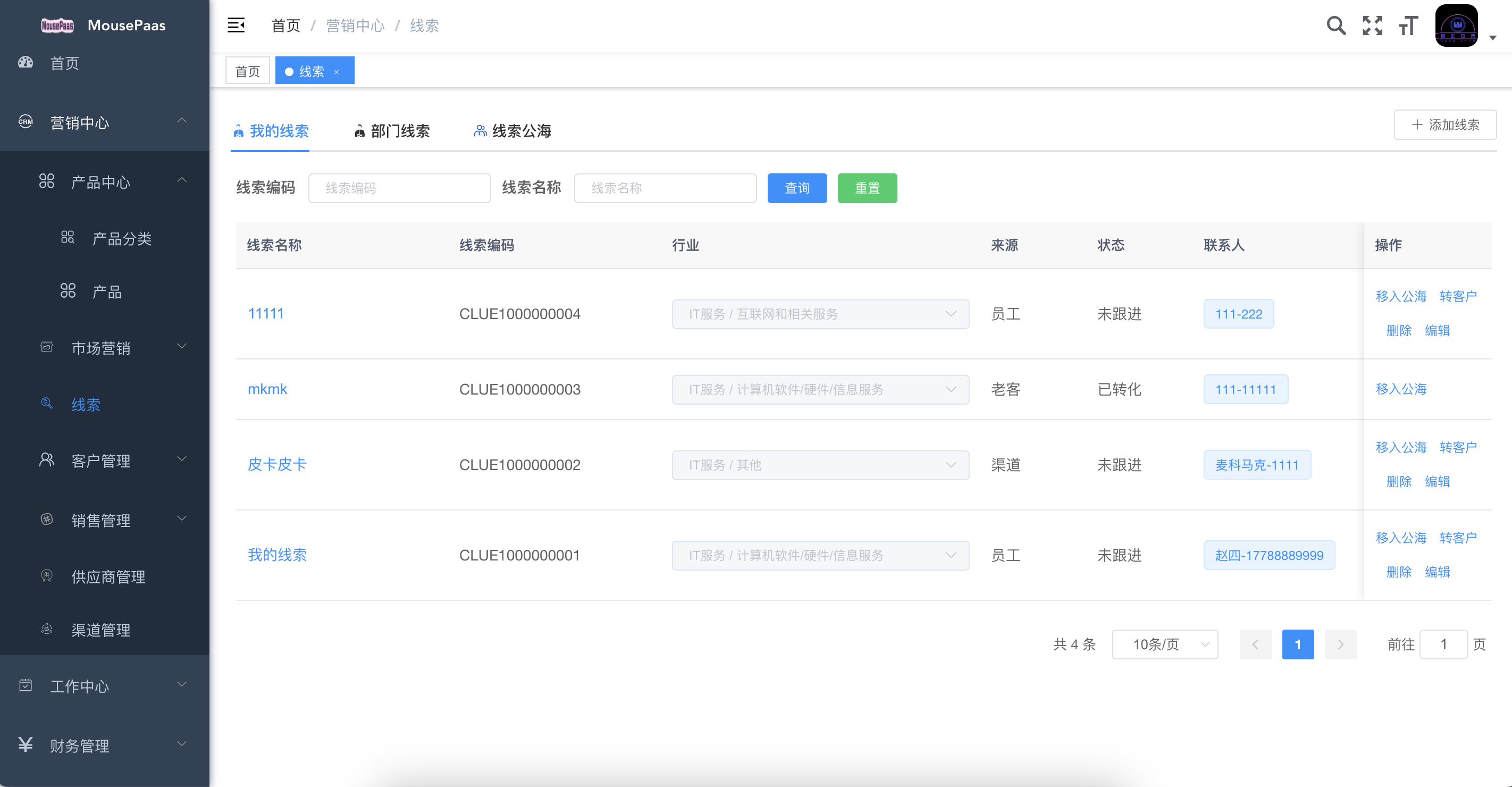Click the blue 查询 button
The width and height of the screenshot is (1512, 787).
tap(797, 188)
